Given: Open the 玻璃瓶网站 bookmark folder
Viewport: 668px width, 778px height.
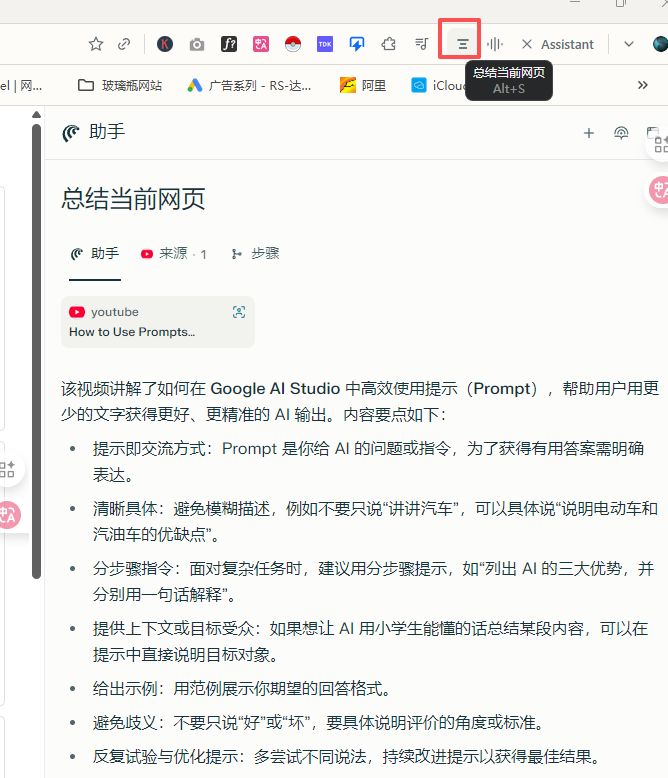Looking at the screenshot, I should [x=120, y=85].
